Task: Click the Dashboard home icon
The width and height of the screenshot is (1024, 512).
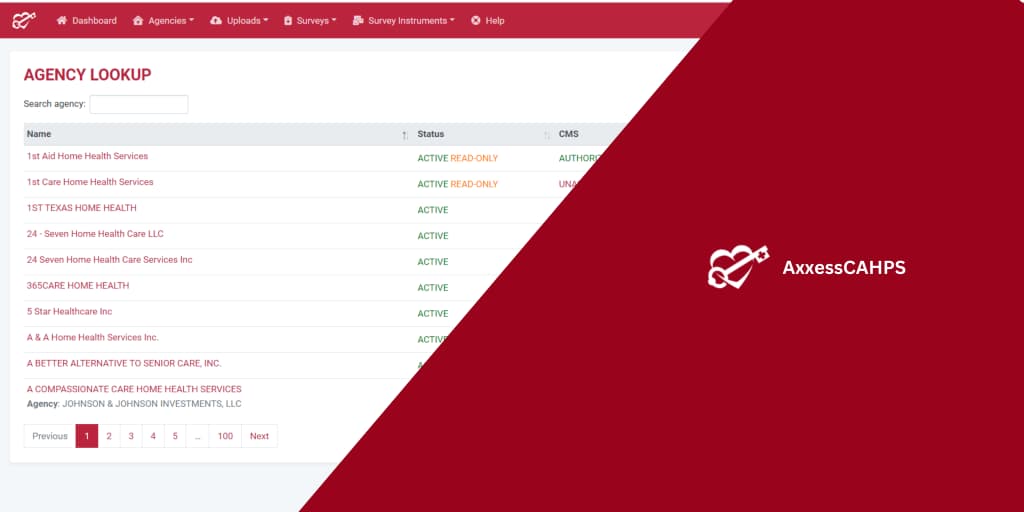Action: (x=62, y=21)
